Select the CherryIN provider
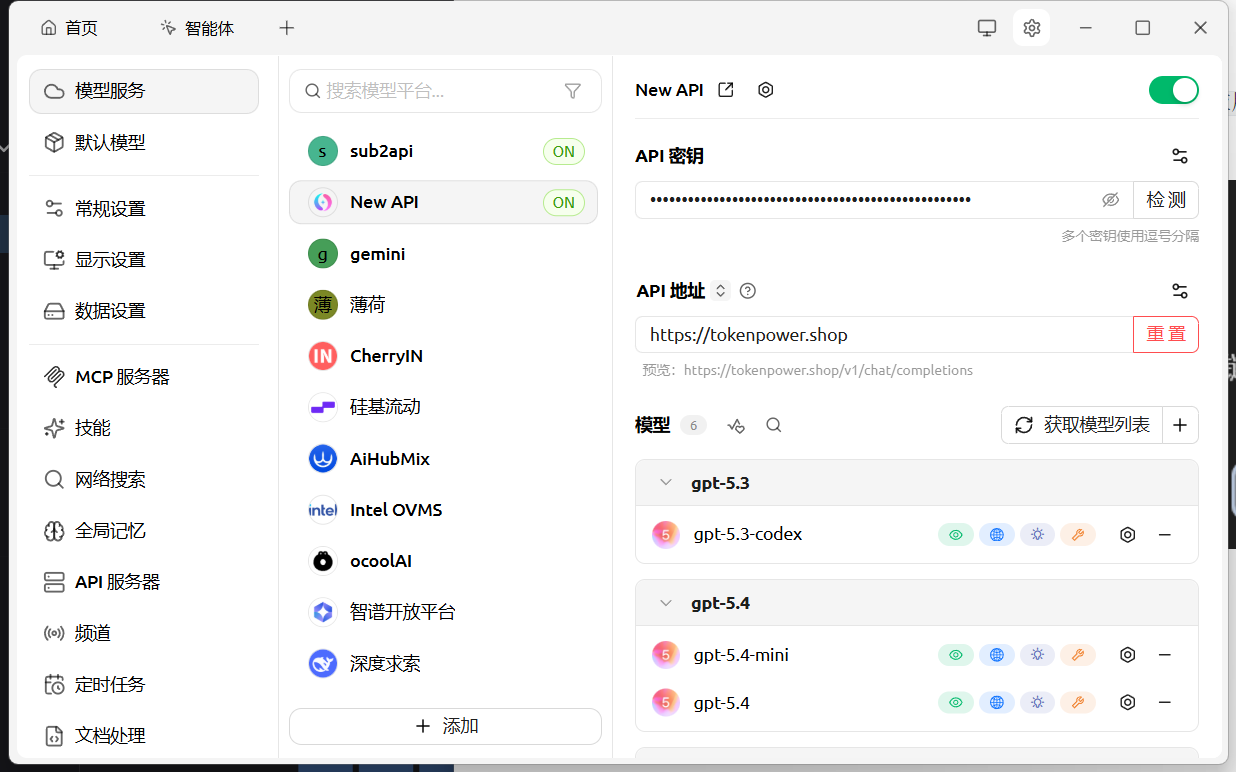The image size is (1236, 772). 443,356
